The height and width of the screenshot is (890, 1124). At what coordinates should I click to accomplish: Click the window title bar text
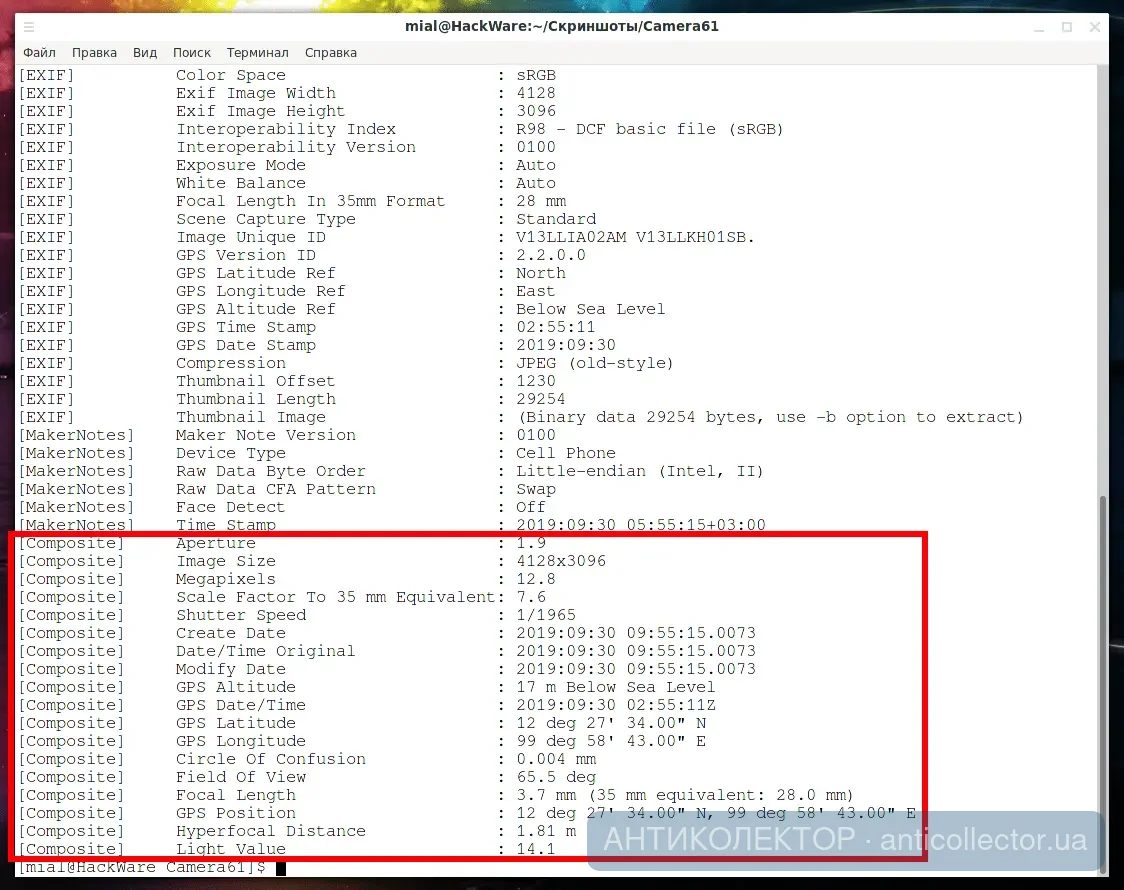[x=562, y=26]
